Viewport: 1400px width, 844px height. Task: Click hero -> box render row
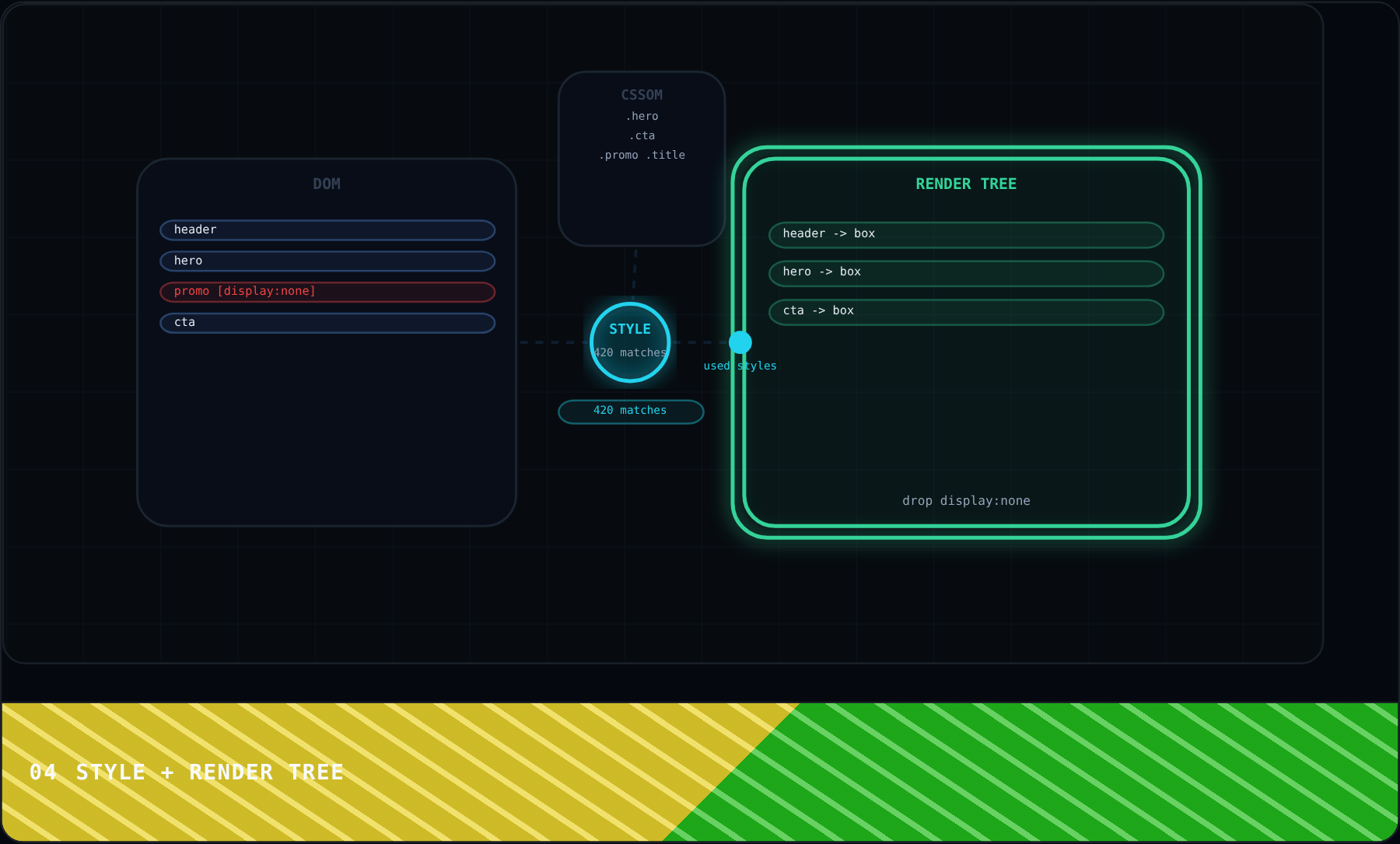pos(966,273)
